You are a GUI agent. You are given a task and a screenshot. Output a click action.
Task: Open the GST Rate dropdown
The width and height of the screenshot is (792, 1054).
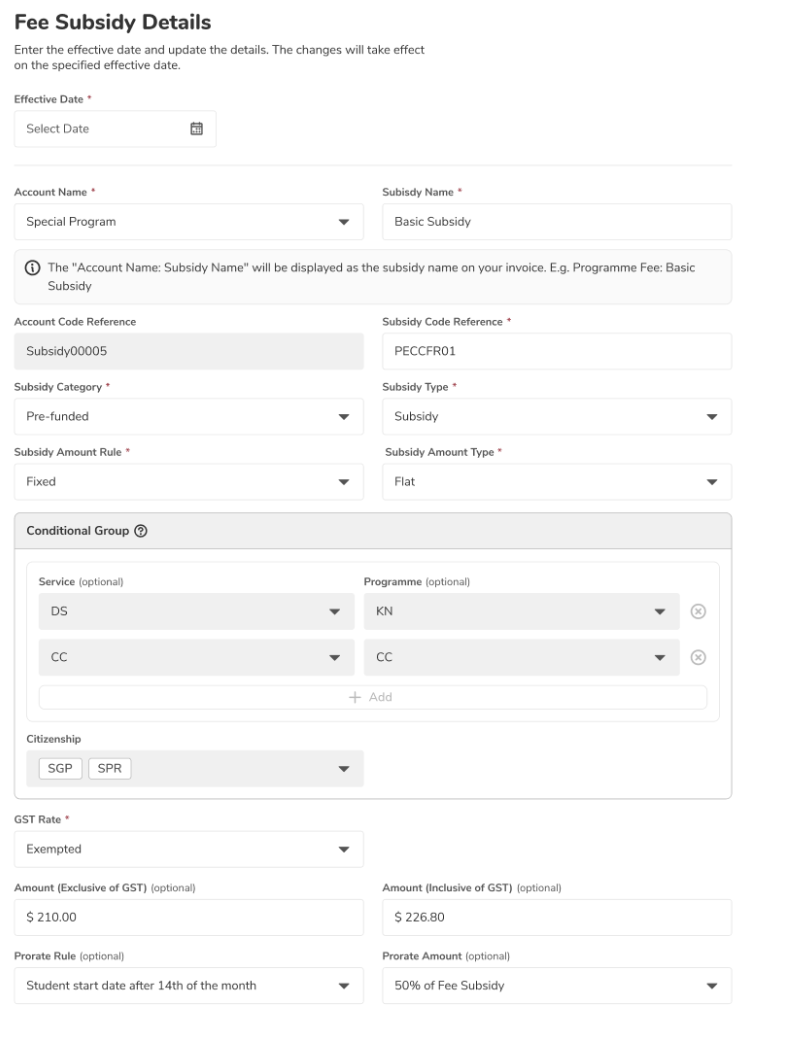(189, 849)
